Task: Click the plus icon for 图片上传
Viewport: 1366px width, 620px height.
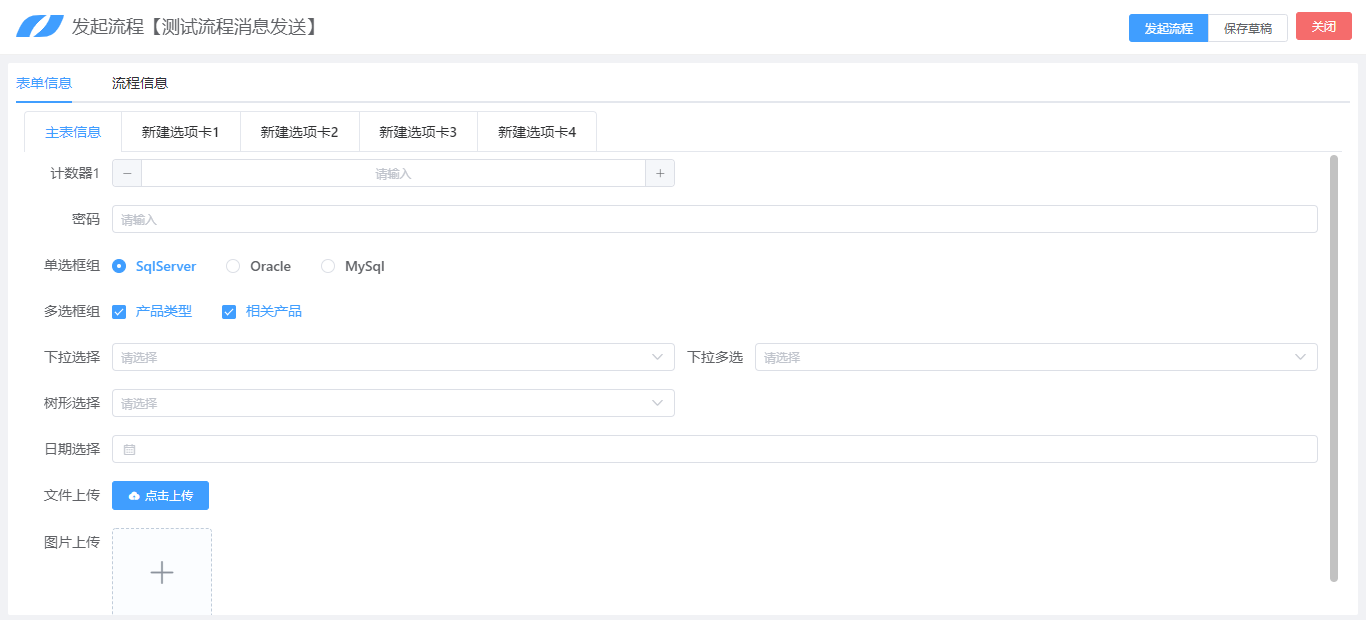Action: [162, 572]
